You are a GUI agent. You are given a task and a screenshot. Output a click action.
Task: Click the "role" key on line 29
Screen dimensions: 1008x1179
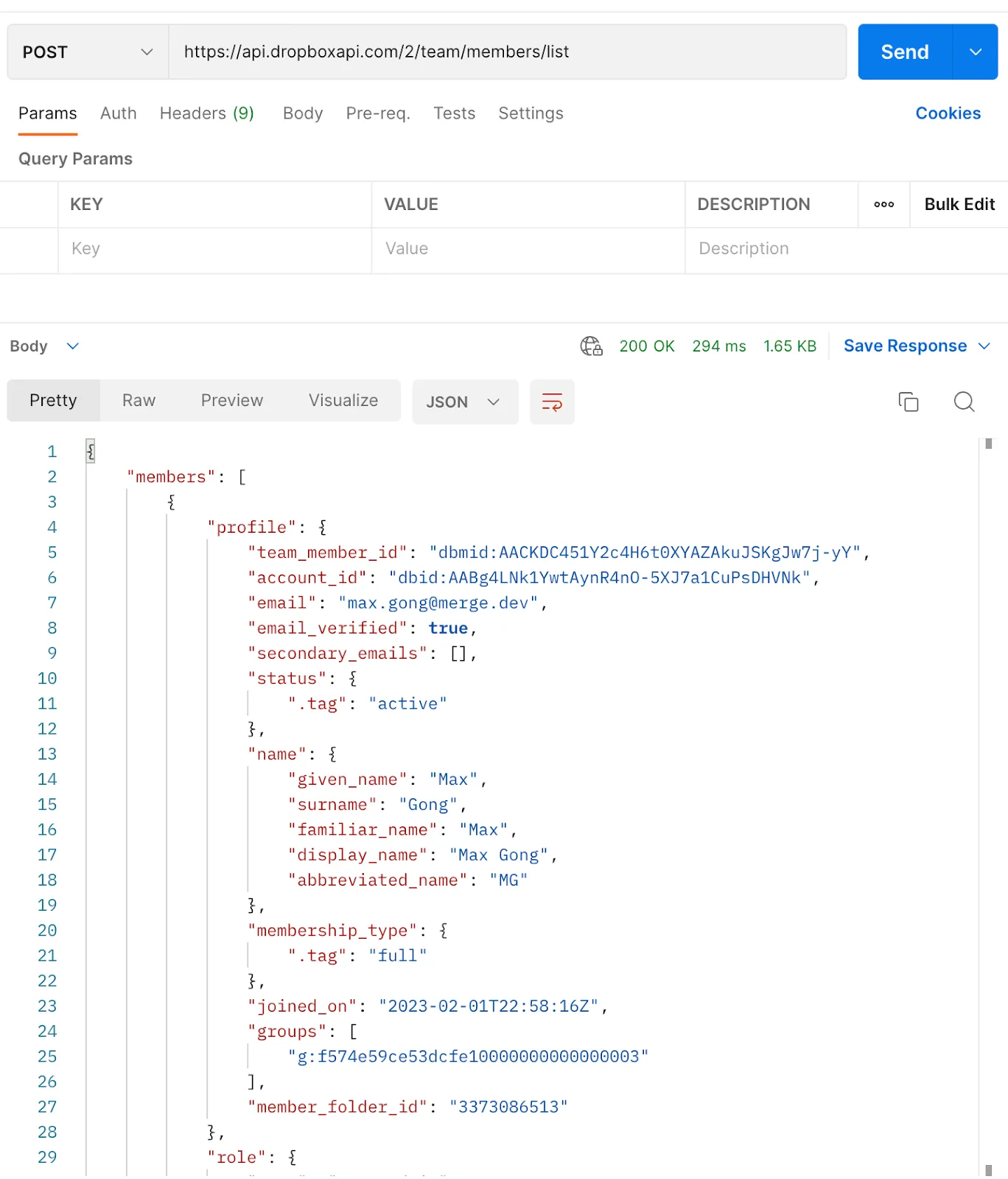click(x=237, y=1157)
